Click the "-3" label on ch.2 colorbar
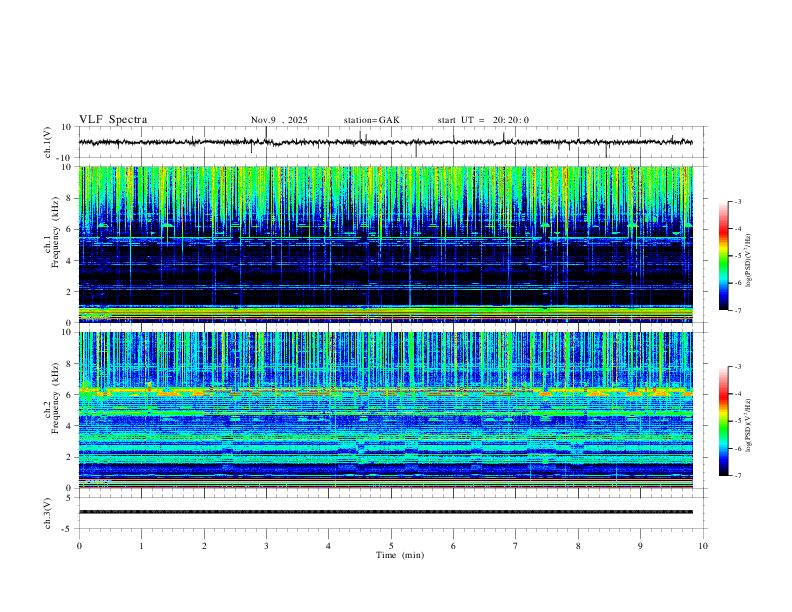This screenshot has height=612, width=792. [737, 367]
